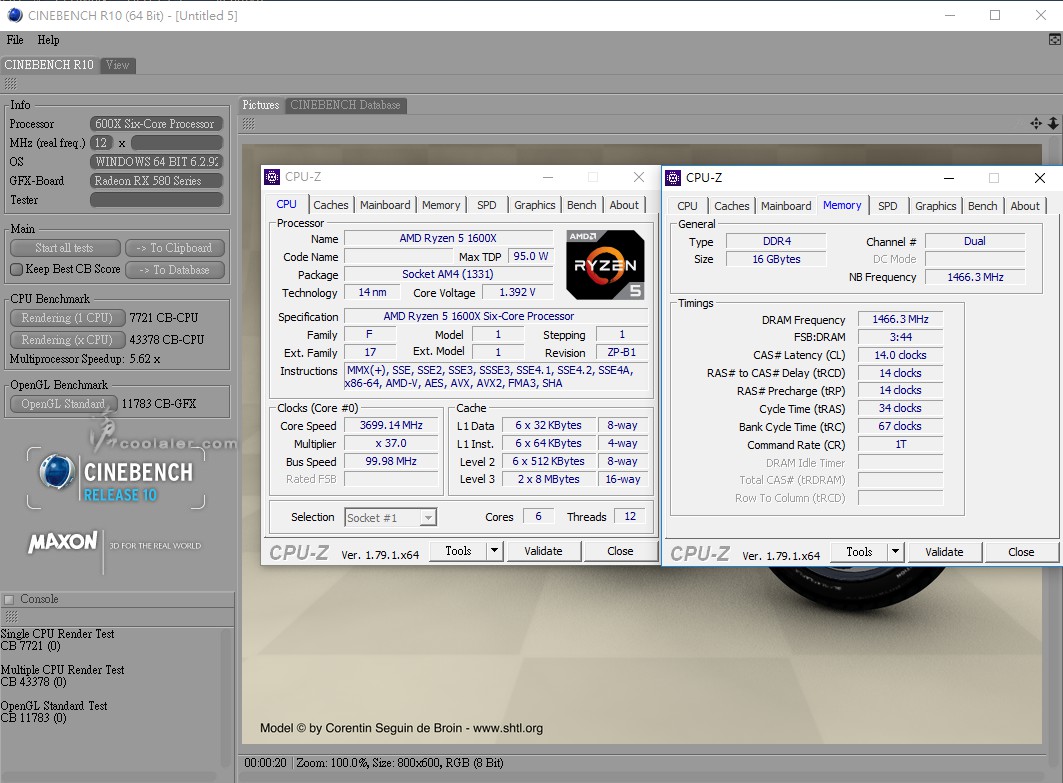Screen dimensions: 1063x783
Task: Toggle Keep Best CB Score checkbox
Action: (x=17, y=269)
